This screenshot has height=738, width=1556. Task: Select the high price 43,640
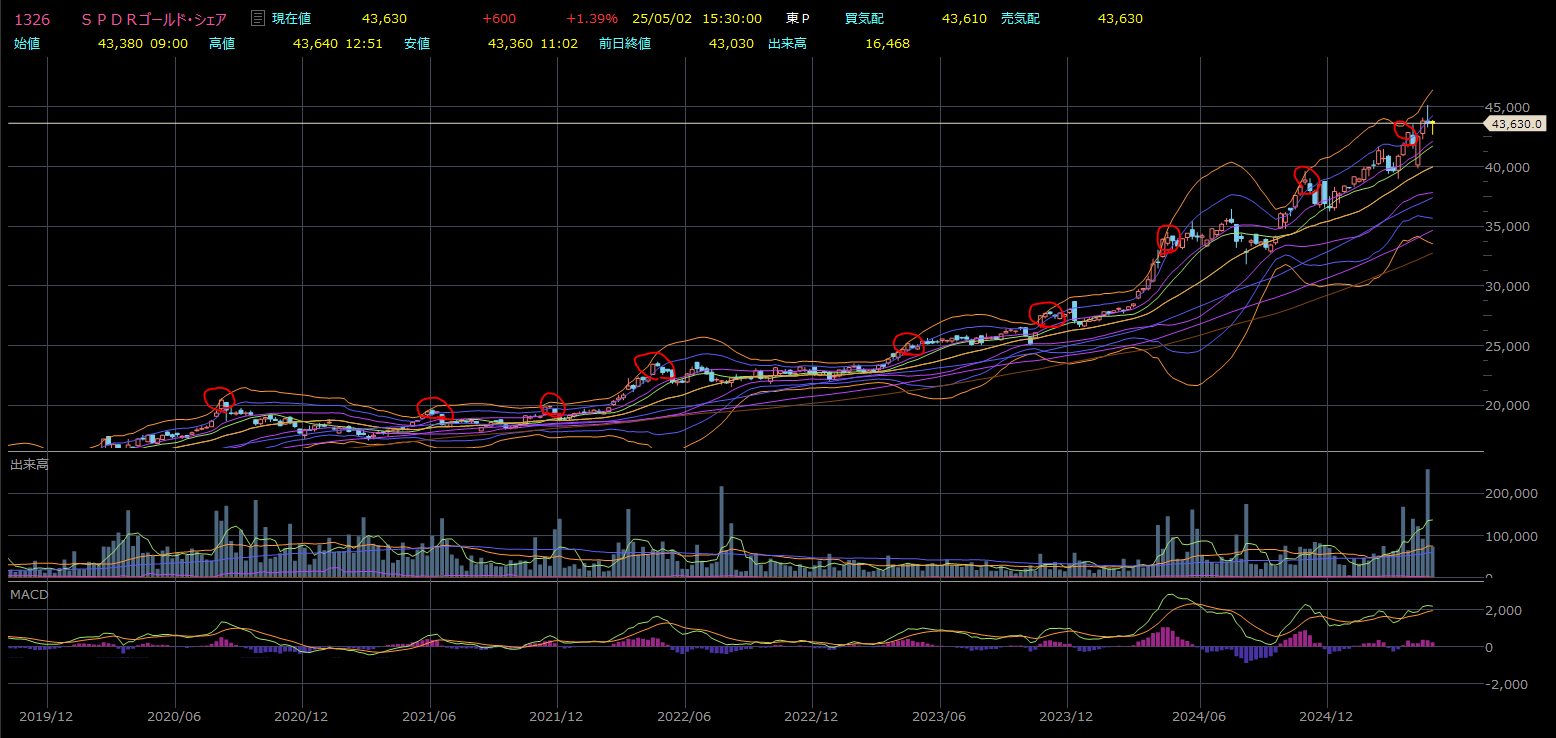click(316, 44)
